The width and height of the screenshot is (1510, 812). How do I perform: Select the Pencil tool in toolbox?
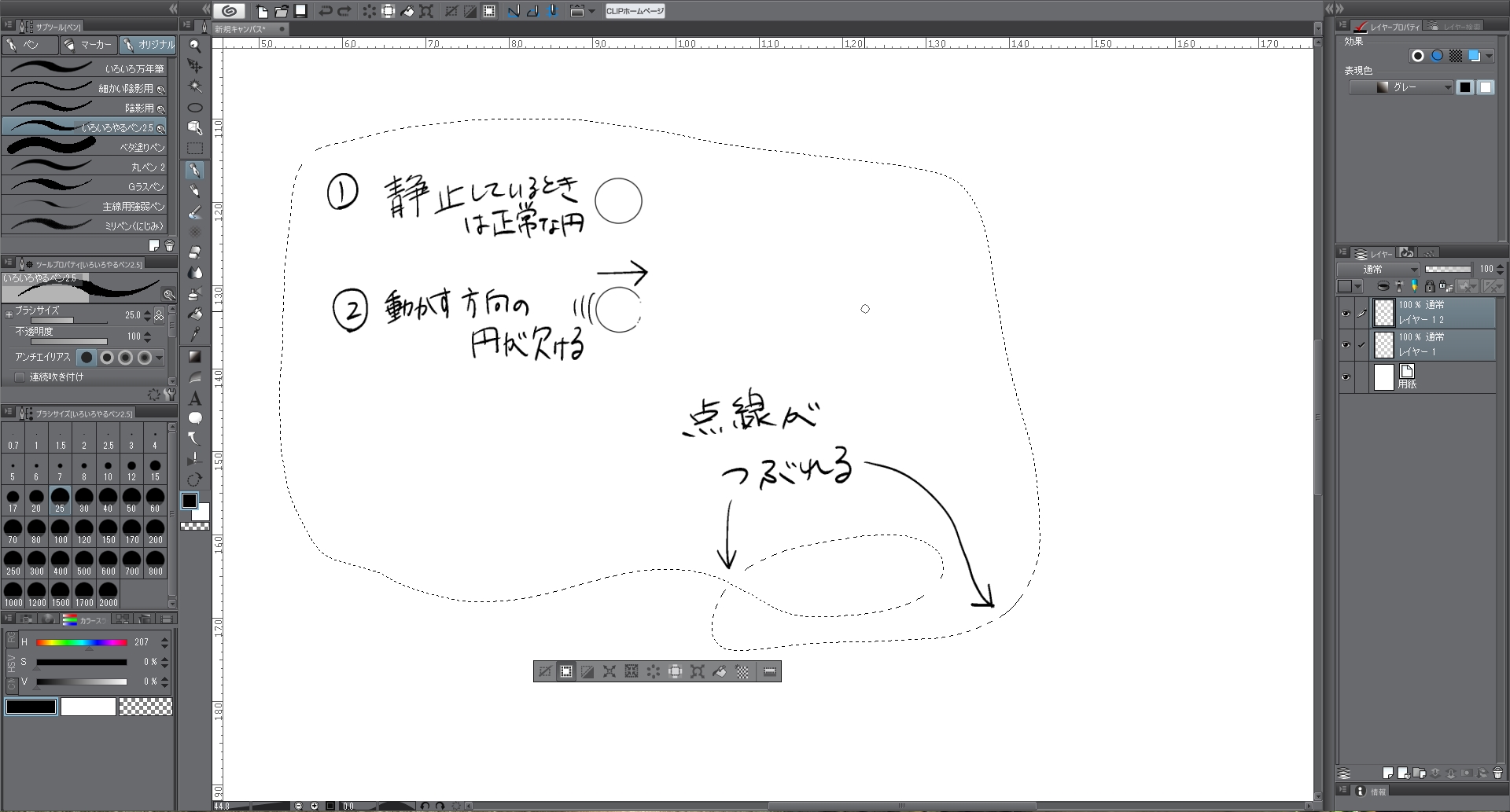(x=195, y=190)
